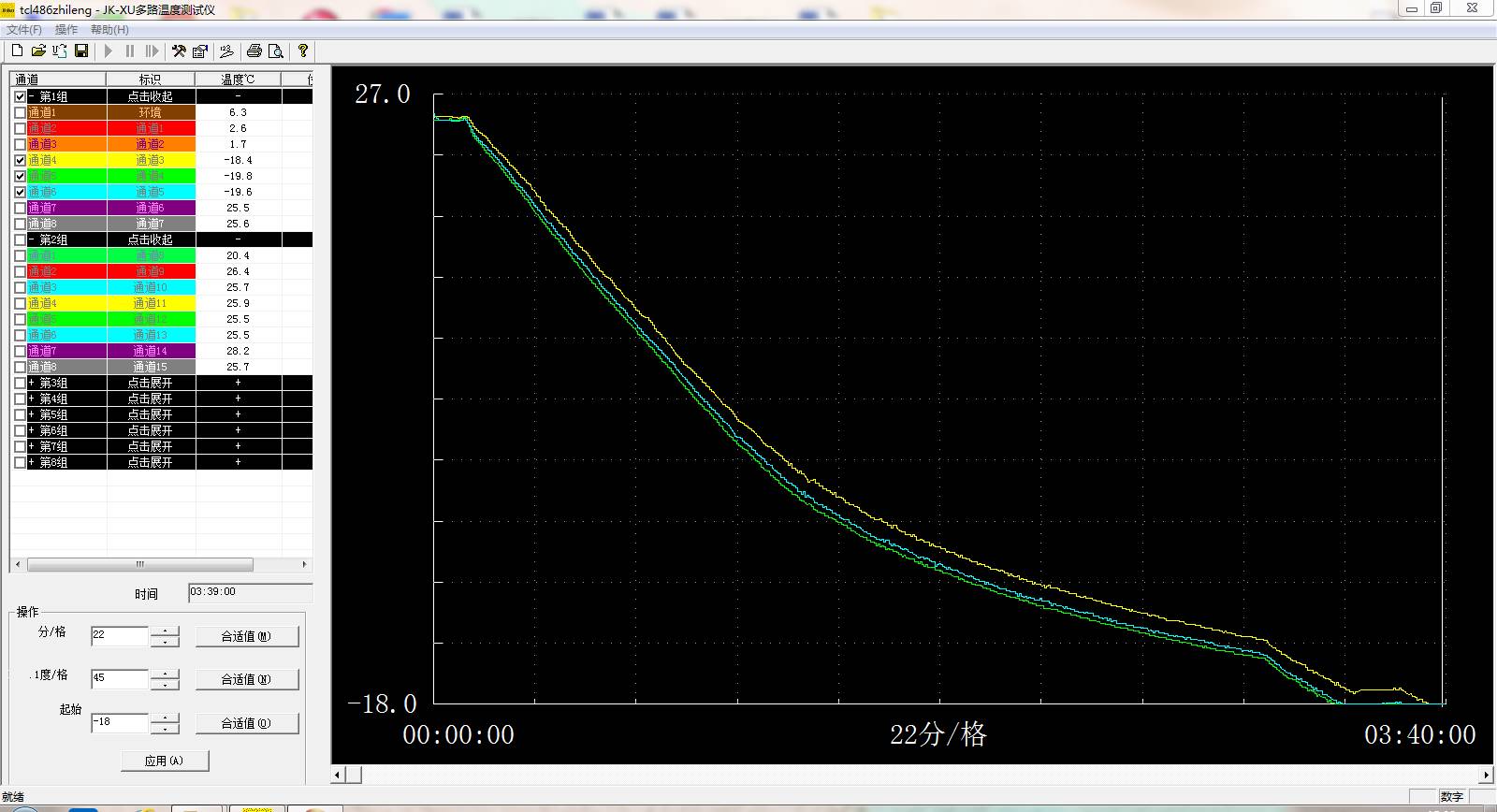This screenshot has height=812, width=1497.
Task: Uncheck the yellow 通道4 checkbox in group 1
Action: [21, 161]
